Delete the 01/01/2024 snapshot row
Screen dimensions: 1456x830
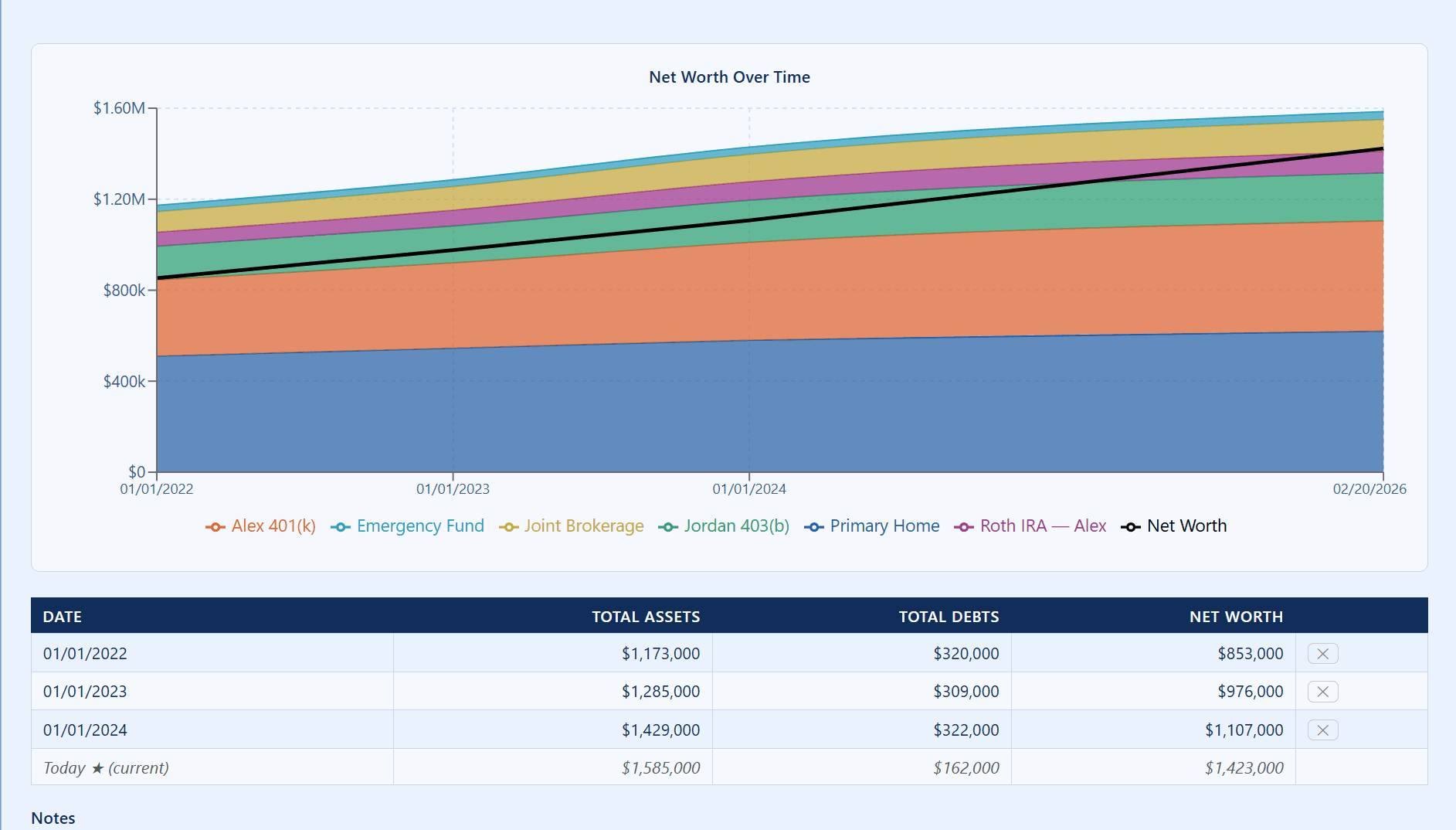[1322, 730]
